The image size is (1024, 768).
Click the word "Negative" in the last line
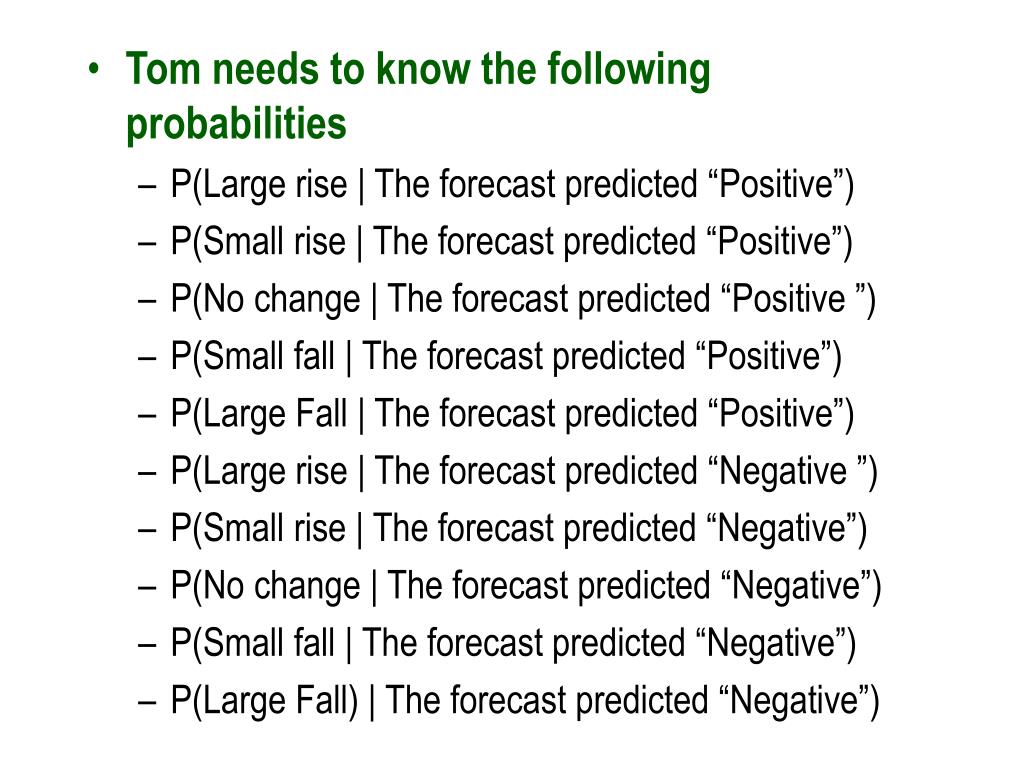coord(793,701)
